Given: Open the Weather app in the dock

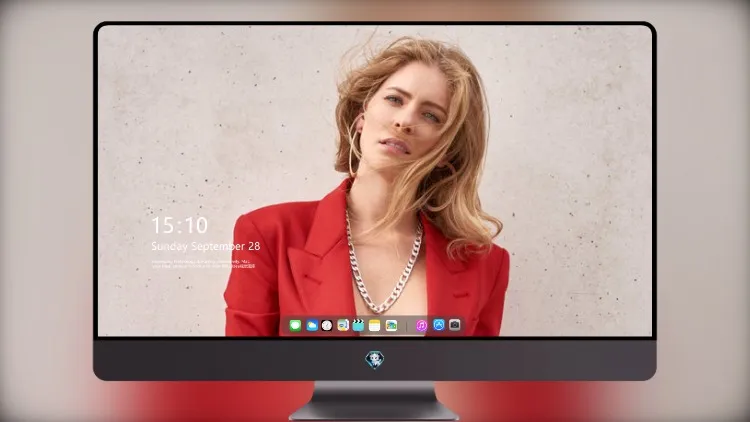Looking at the screenshot, I should click(312, 326).
